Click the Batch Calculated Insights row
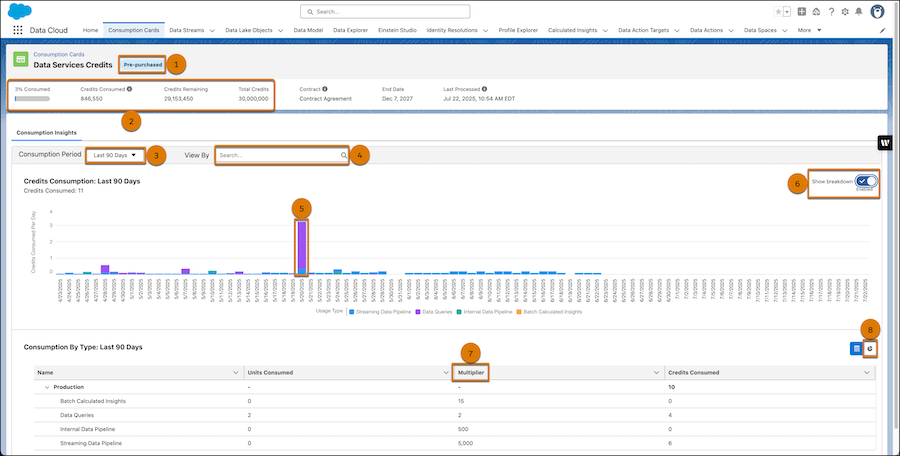This screenshot has height=456, width=900. tap(455, 401)
